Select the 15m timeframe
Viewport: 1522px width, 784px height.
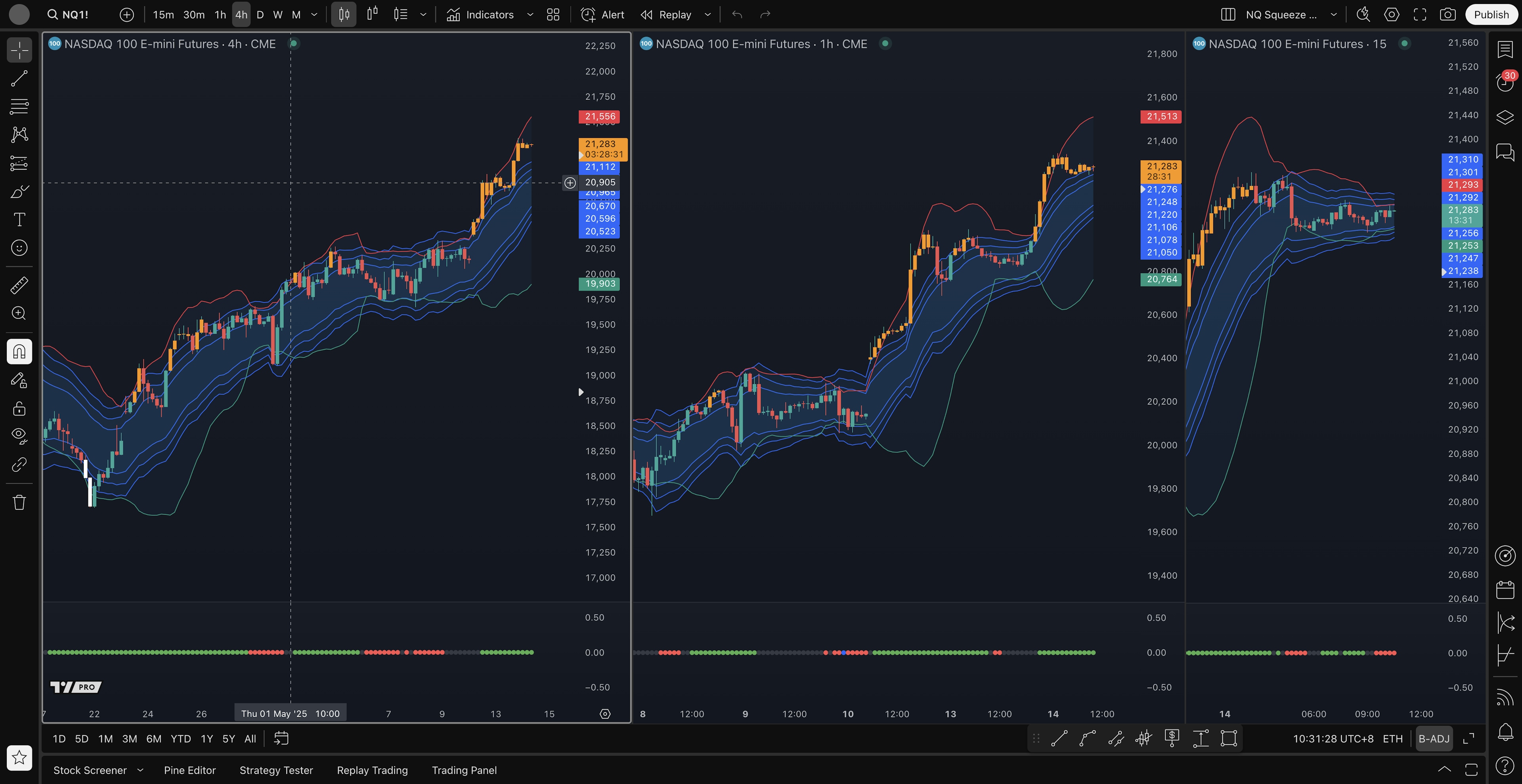pos(163,15)
